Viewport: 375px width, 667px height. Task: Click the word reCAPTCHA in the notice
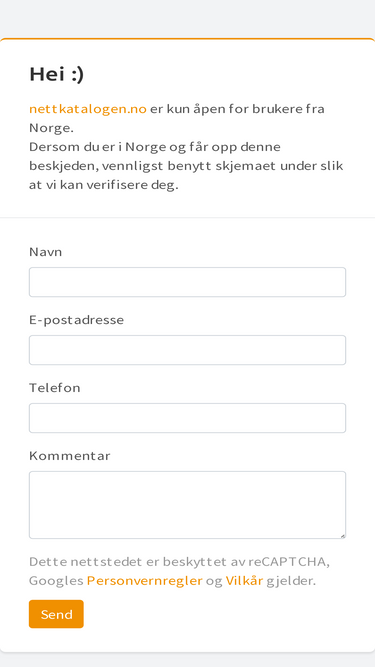pyautogui.click(x=289, y=562)
